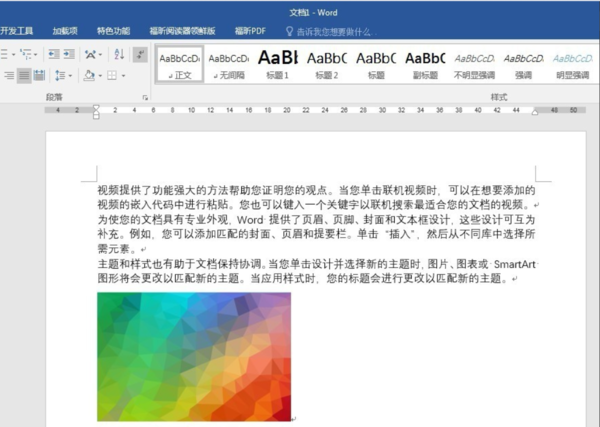Open the Asian layout dropdown arrow

click(x=100, y=55)
